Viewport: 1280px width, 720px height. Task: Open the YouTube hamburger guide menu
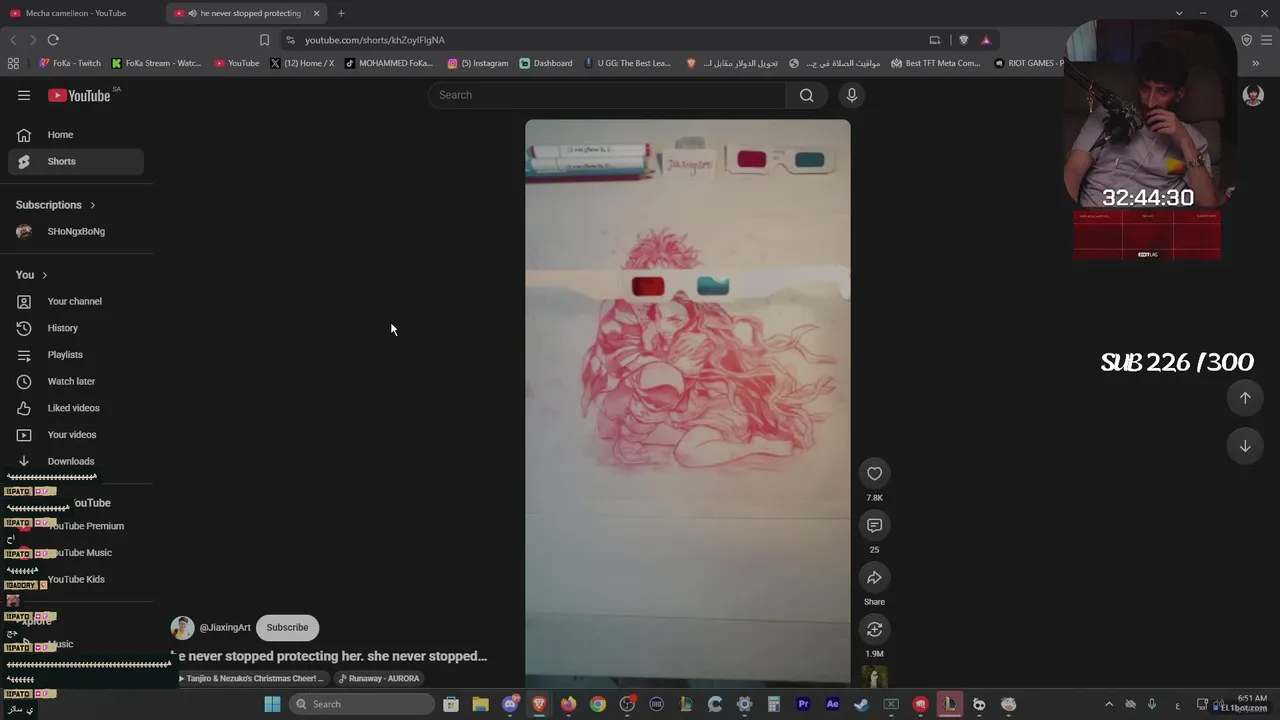[24, 95]
